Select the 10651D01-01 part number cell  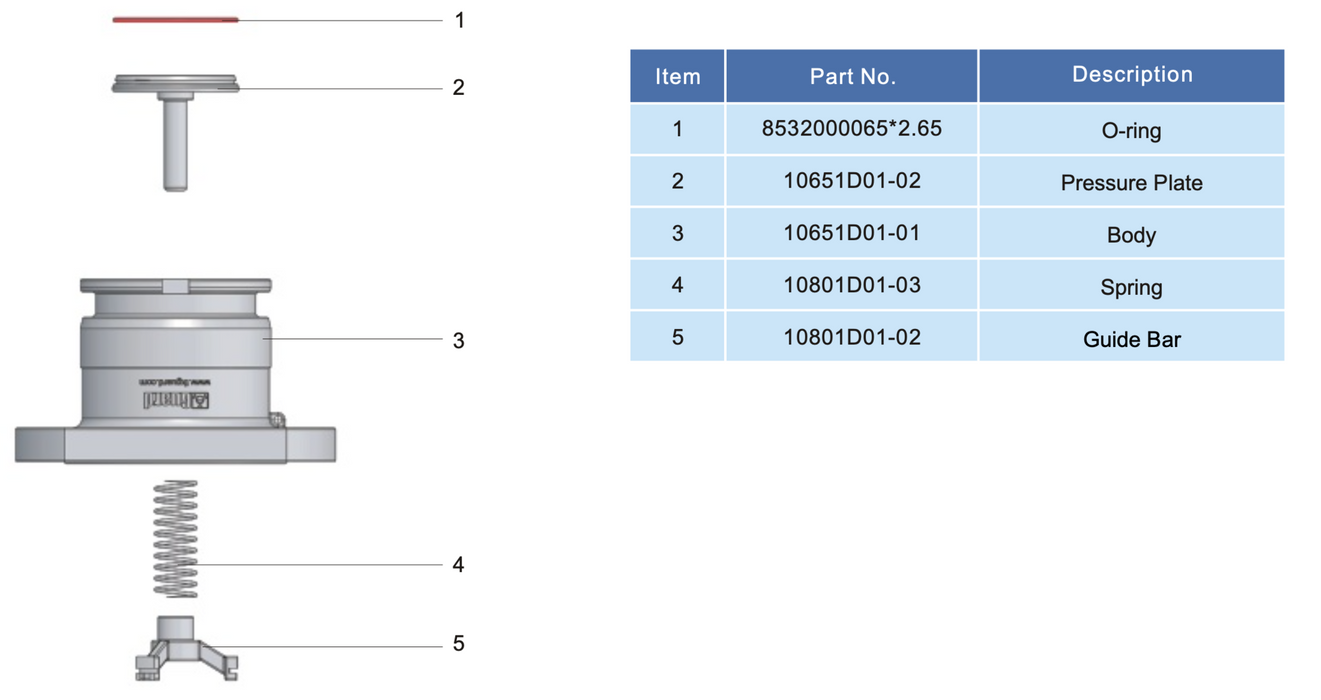click(x=852, y=233)
